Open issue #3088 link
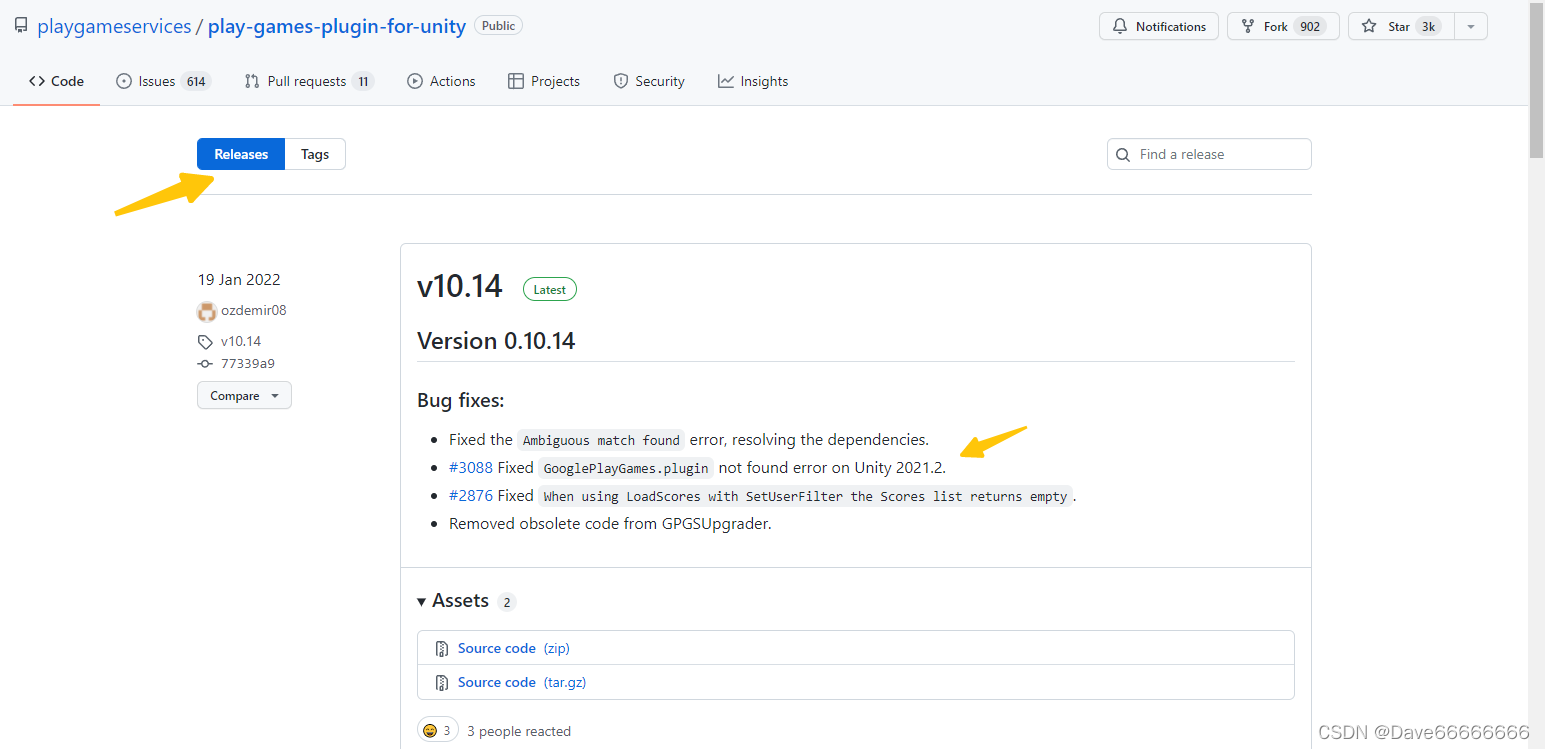 pyautogui.click(x=471, y=467)
